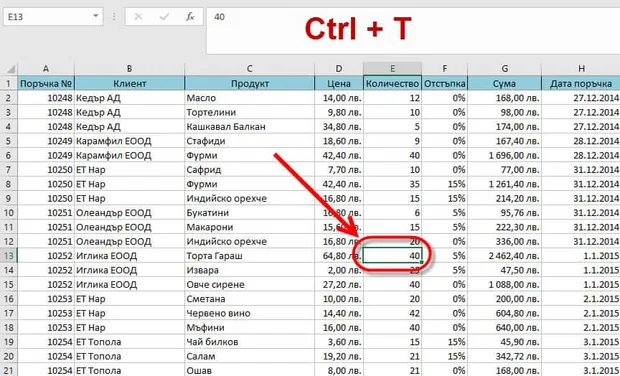Viewport: 620px width, 376px height.
Task: Select the selected cell E13 containing 40
Action: click(x=392, y=256)
